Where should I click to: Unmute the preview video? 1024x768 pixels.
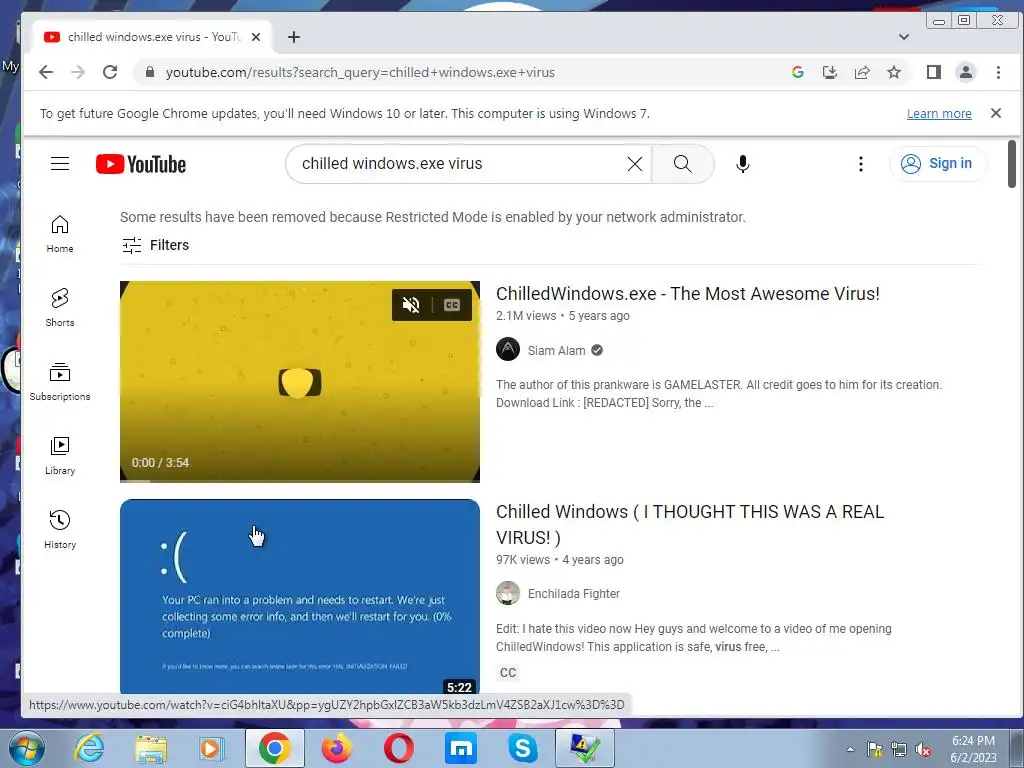click(x=411, y=305)
